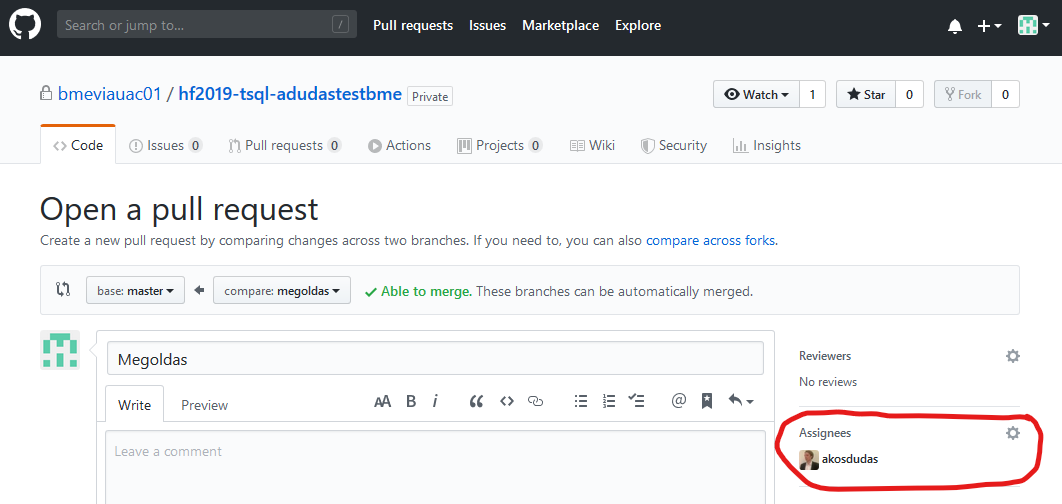Insert a link

536,401
